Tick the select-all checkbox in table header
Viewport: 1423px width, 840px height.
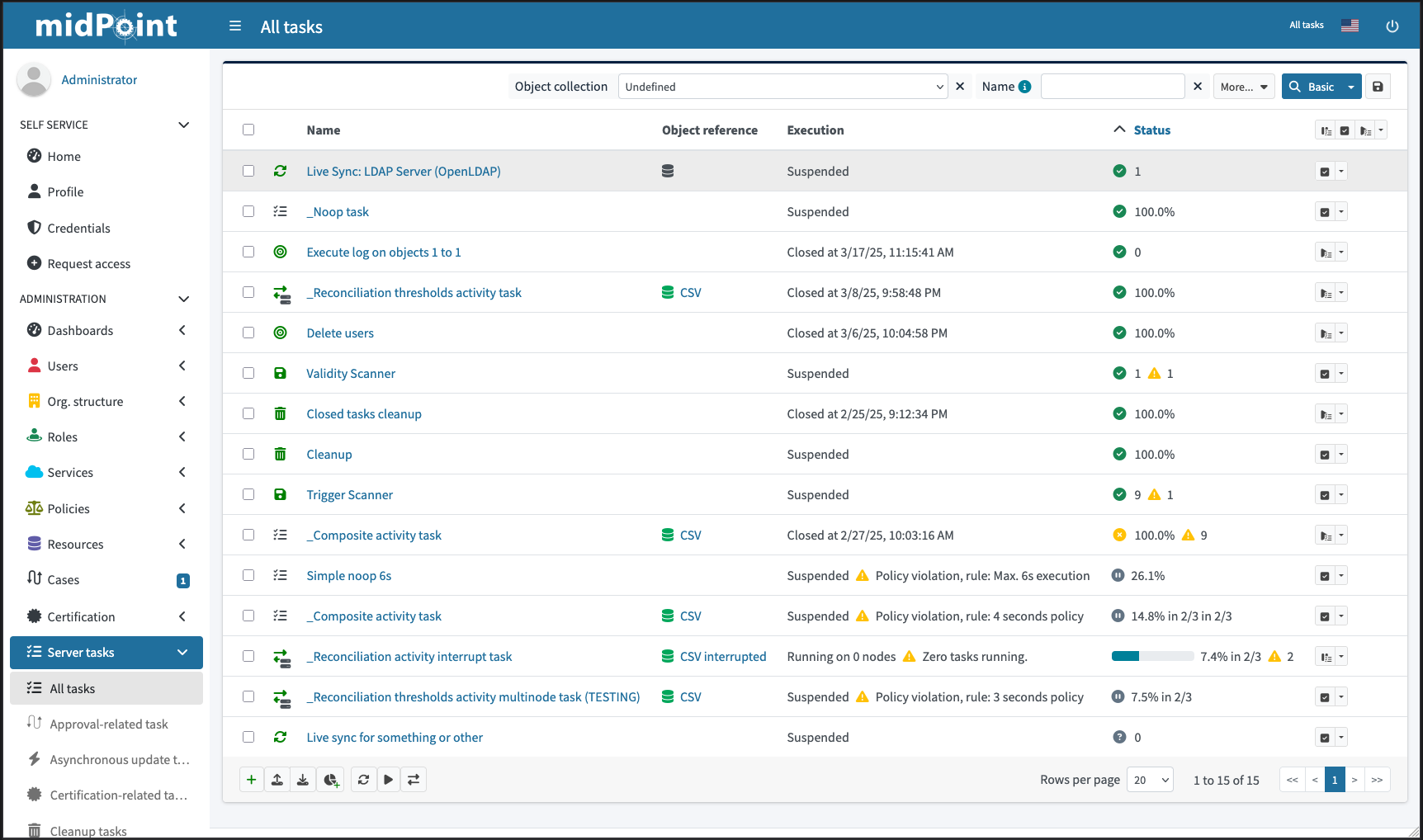248,130
